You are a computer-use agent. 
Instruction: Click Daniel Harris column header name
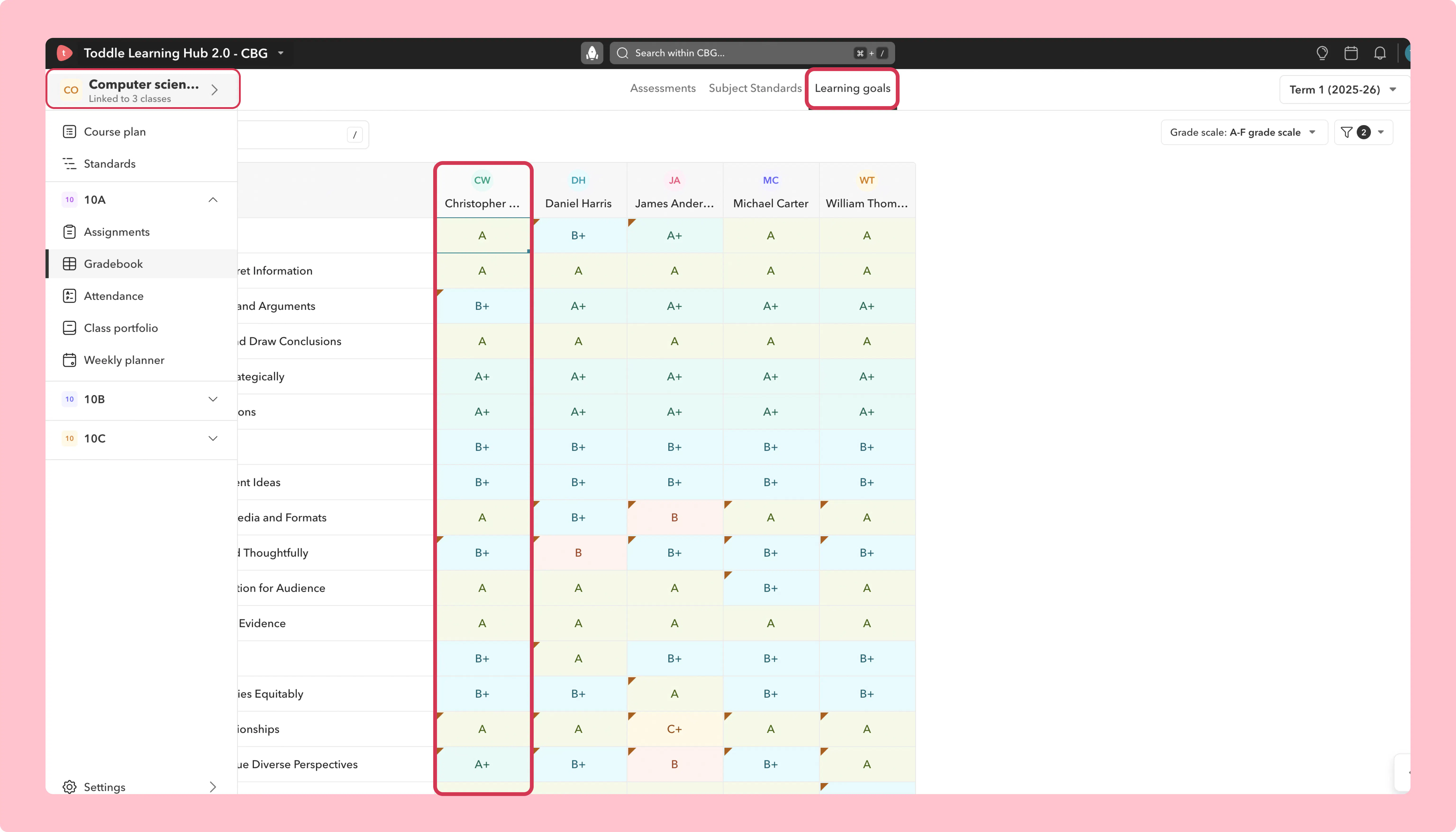coord(578,203)
